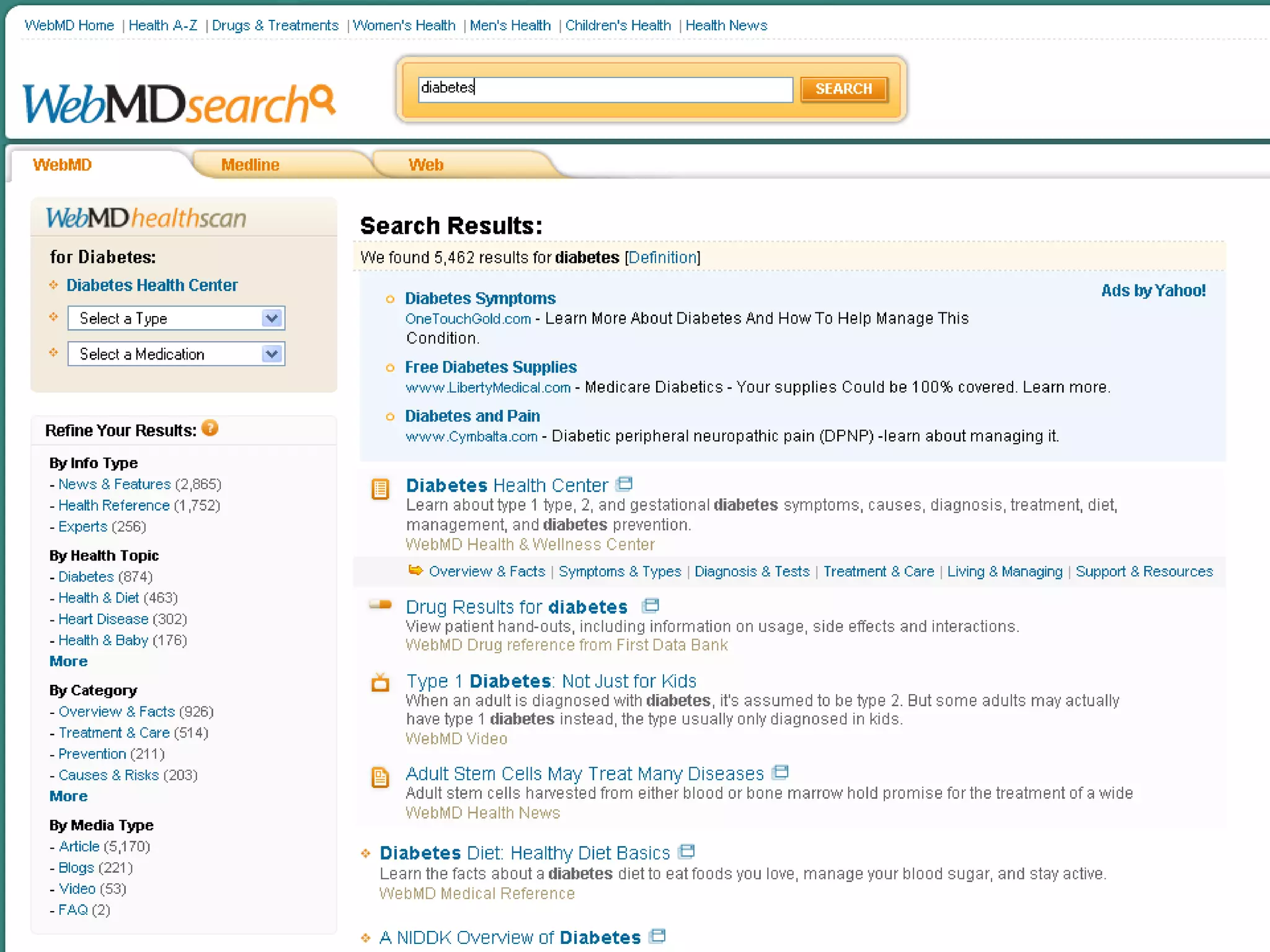The width and height of the screenshot is (1270, 952).
Task: Click the pill icon beside Drug Results
Action: click(x=380, y=604)
